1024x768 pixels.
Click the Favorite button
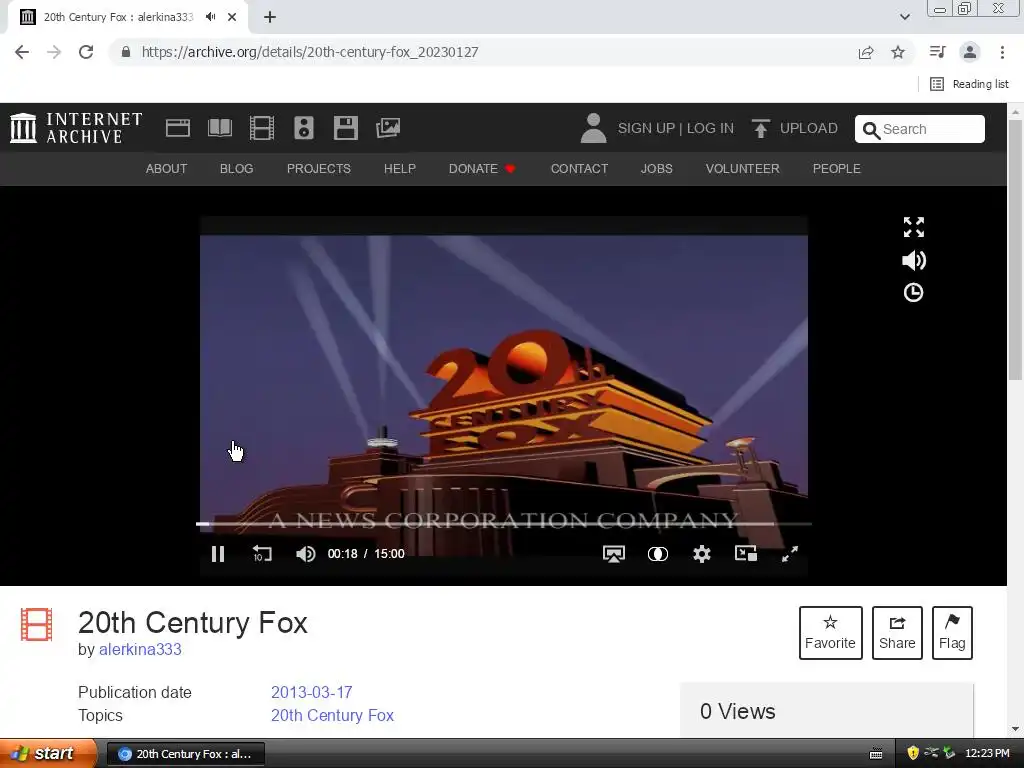831,633
